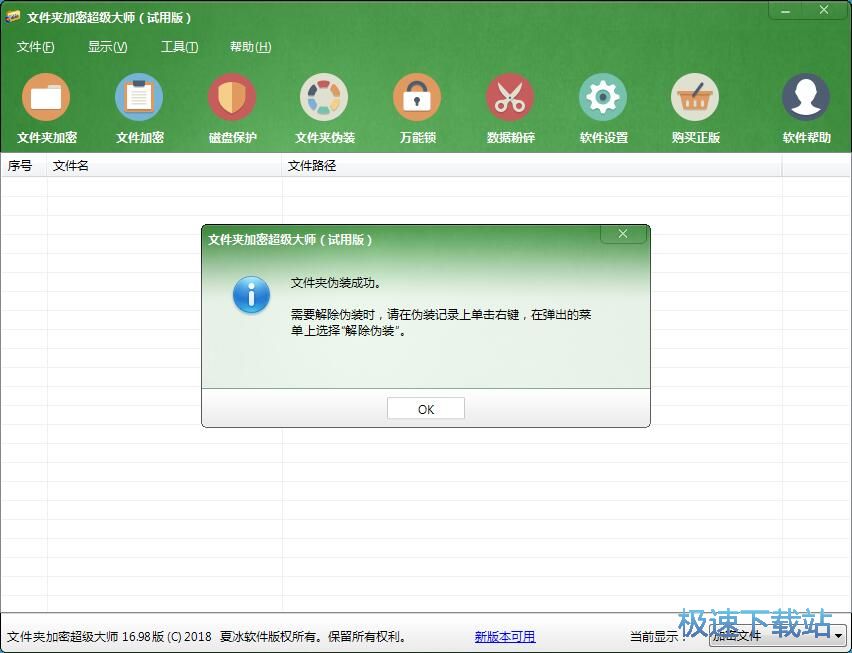Screen dimensions: 852x653
Task: Sort by 文件路径 column header
Action: coord(532,166)
